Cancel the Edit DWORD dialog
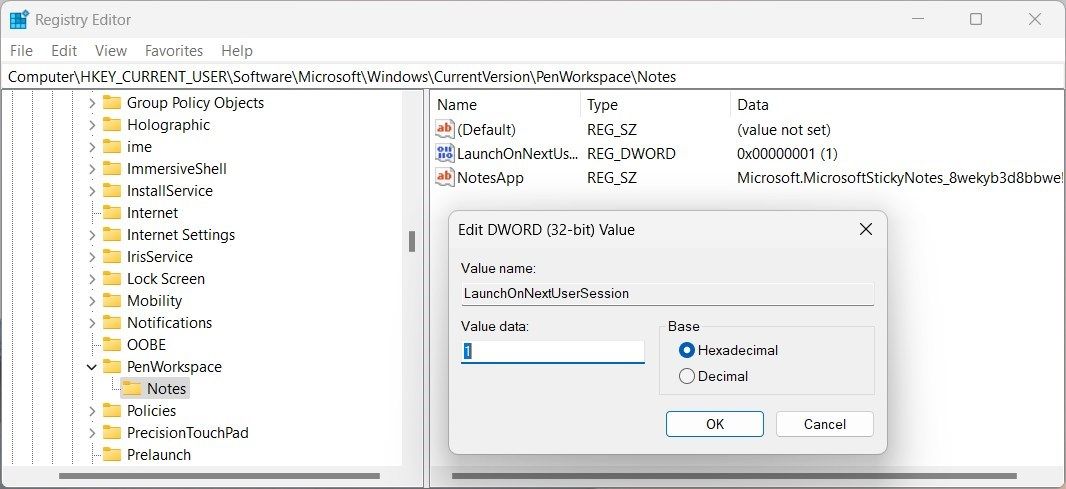The image size is (1066, 489). (x=824, y=424)
